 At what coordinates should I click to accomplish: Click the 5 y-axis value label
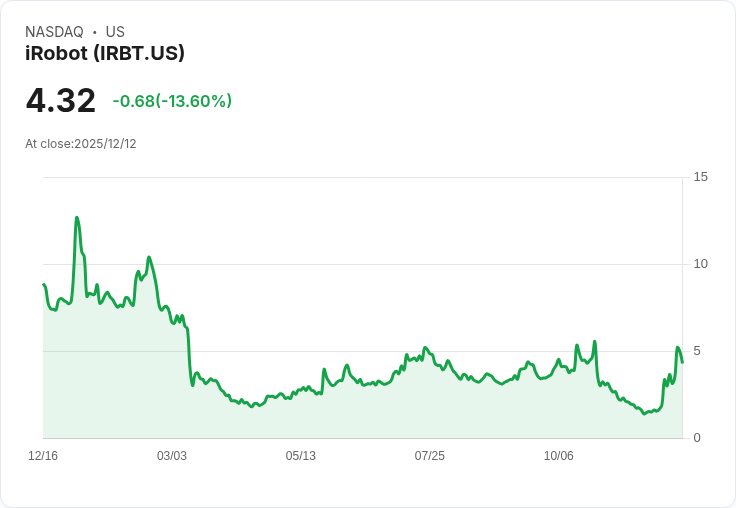(696, 351)
